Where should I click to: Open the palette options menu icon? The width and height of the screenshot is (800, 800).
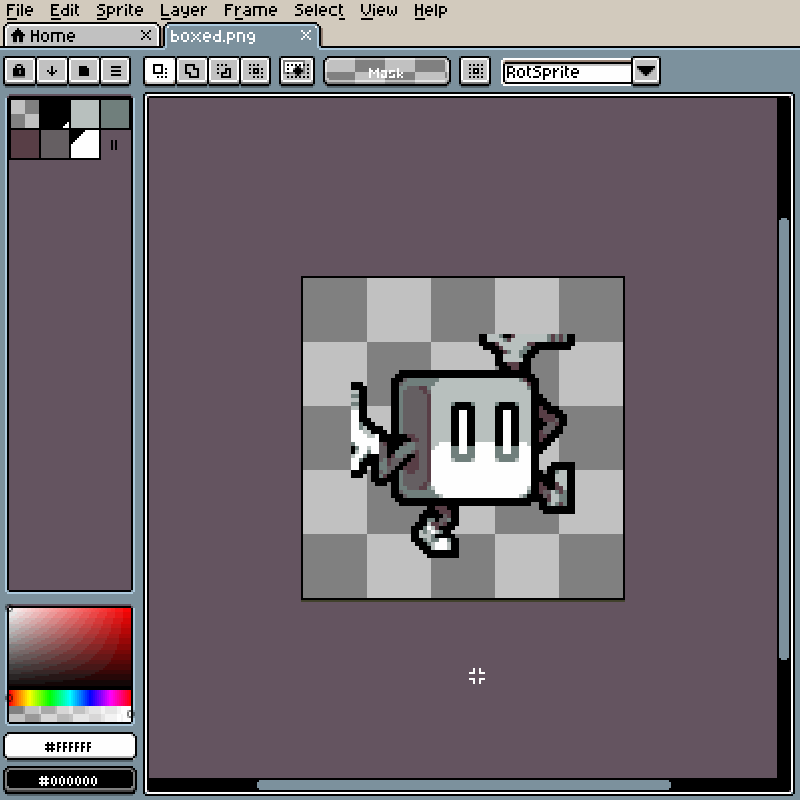point(116,71)
